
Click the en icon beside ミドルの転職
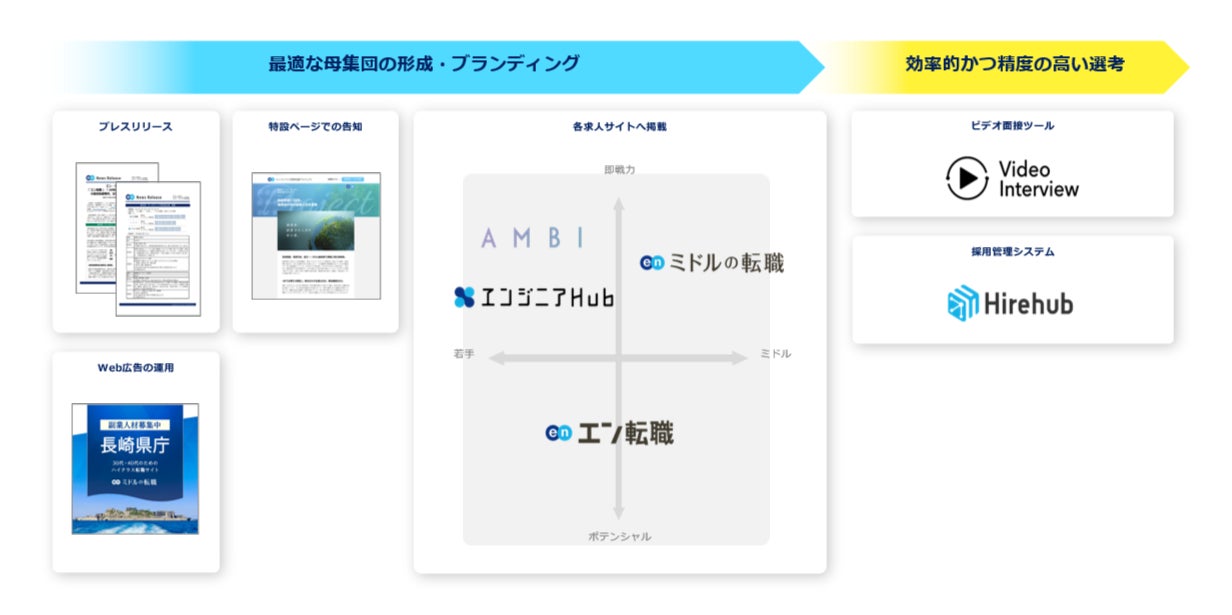pos(652,263)
